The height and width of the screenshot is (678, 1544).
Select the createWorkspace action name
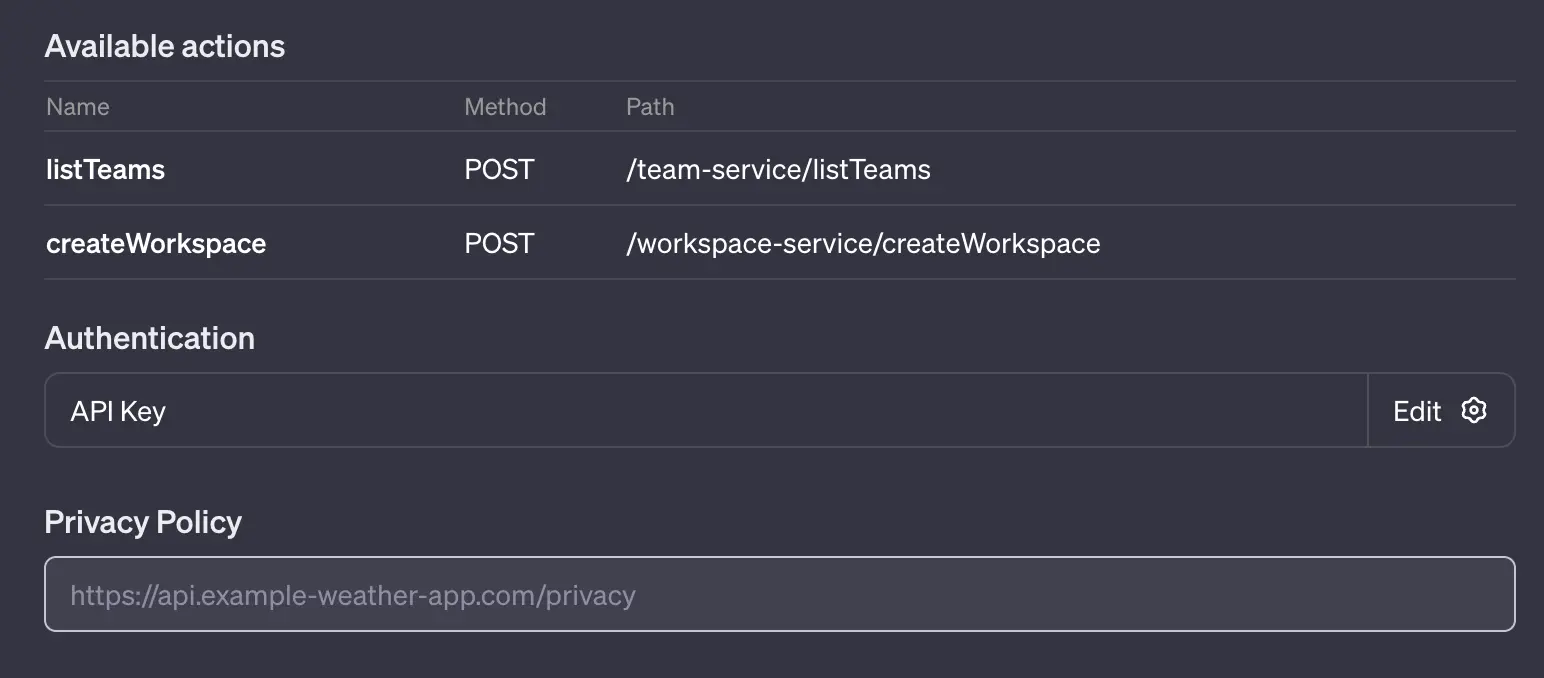[156, 243]
